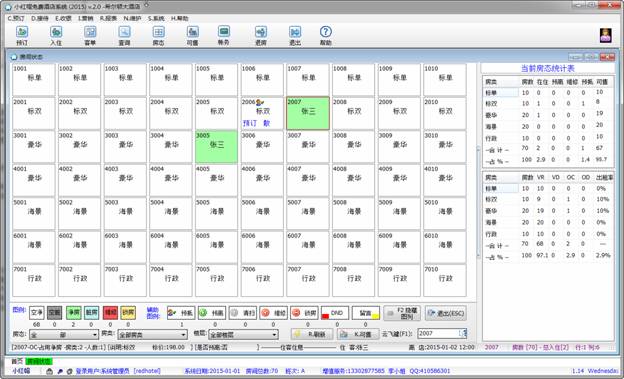Click the 锁房 auxiliary legend icon with red circle

pos(304,313)
